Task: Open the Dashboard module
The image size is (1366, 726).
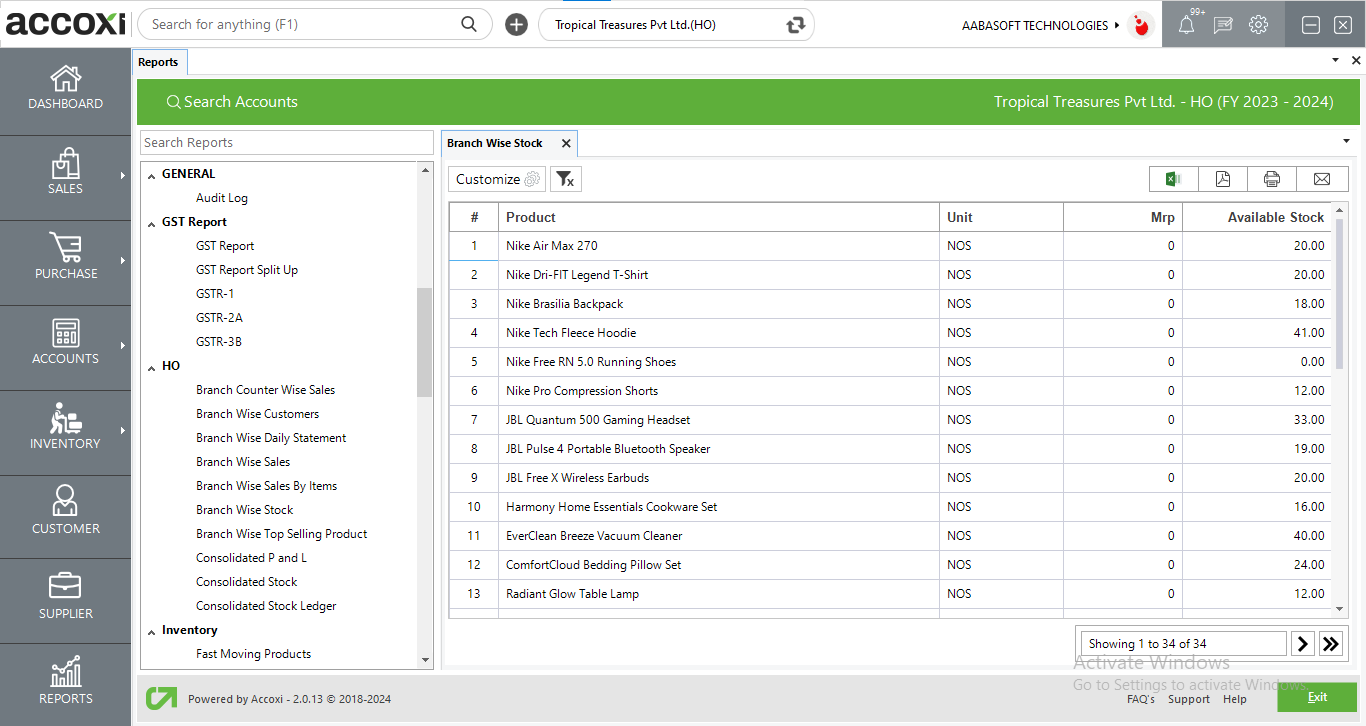Action: tap(65, 88)
